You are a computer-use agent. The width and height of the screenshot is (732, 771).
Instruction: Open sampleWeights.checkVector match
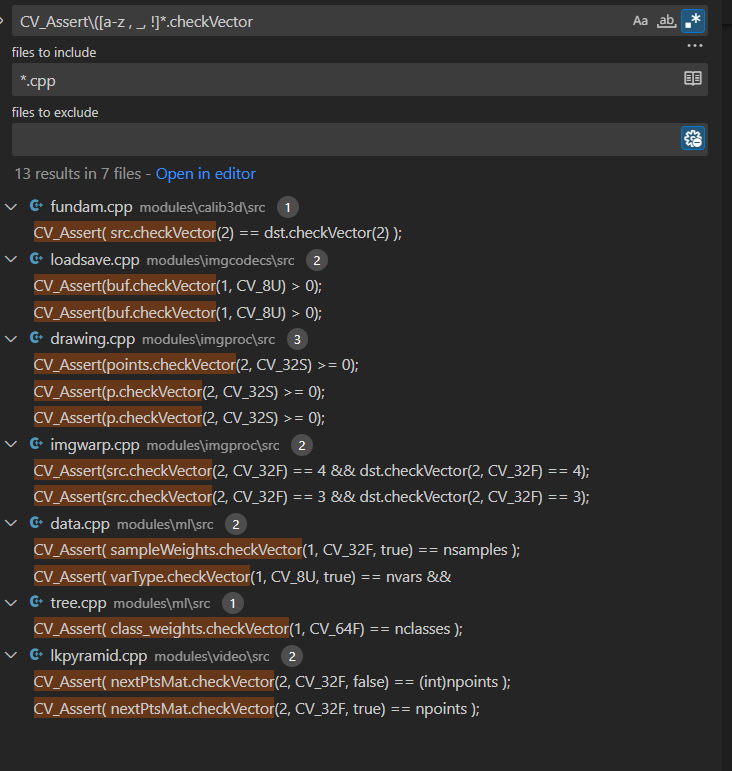(277, 550)
